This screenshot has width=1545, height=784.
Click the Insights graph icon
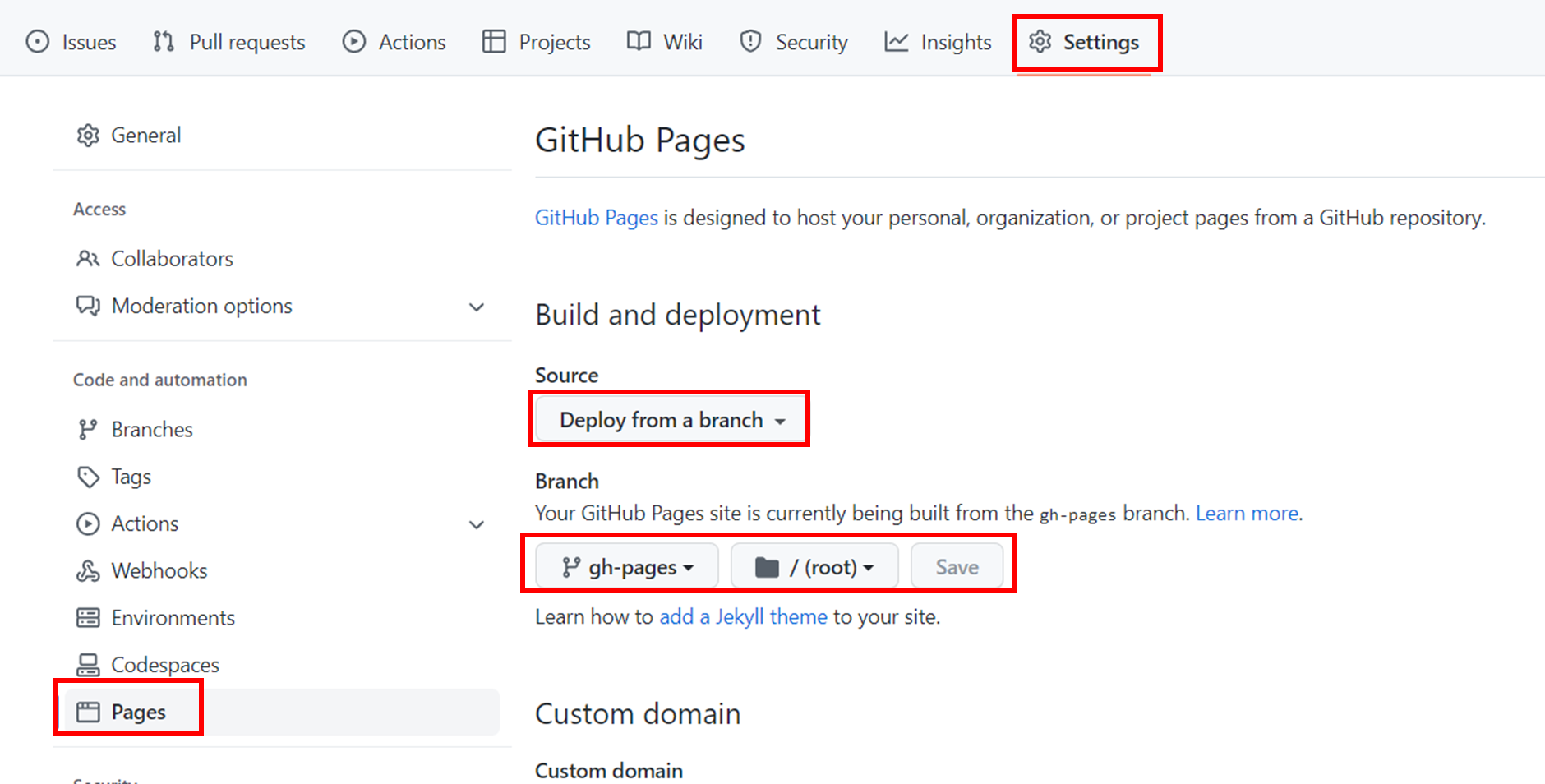tap(897, 41)
